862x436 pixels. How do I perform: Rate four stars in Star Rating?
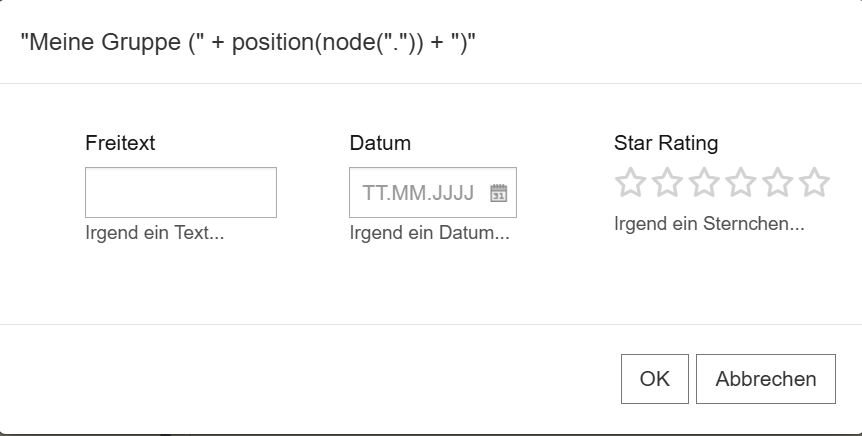pyautogui.click(x=741, y=183)
